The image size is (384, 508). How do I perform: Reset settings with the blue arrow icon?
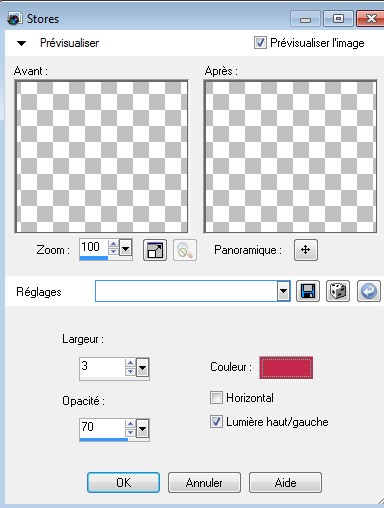[369, 291]
